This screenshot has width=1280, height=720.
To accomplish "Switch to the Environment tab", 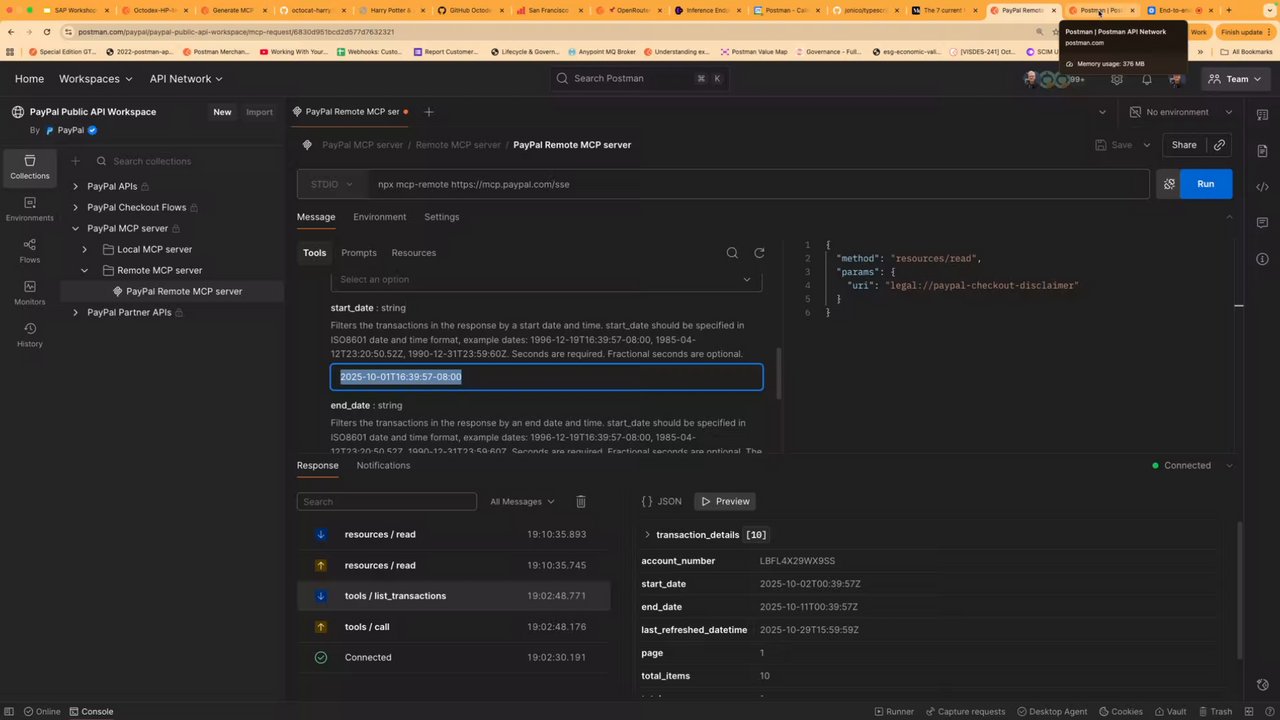I will coord(379,217).
